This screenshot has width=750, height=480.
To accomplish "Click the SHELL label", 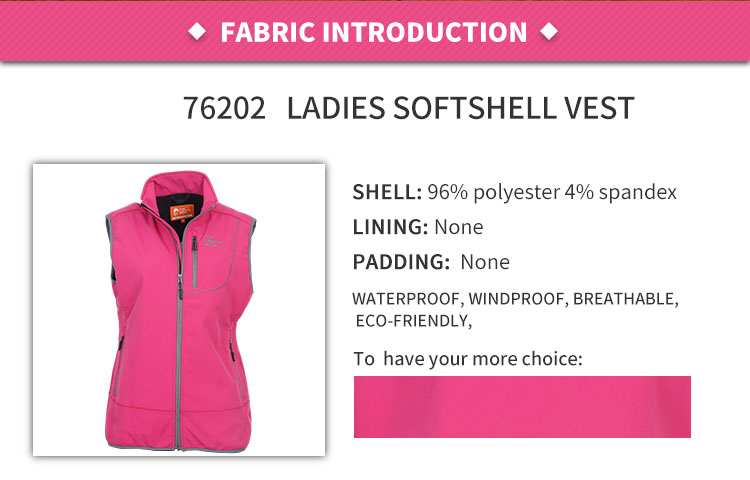I will [x=386, y=192].
